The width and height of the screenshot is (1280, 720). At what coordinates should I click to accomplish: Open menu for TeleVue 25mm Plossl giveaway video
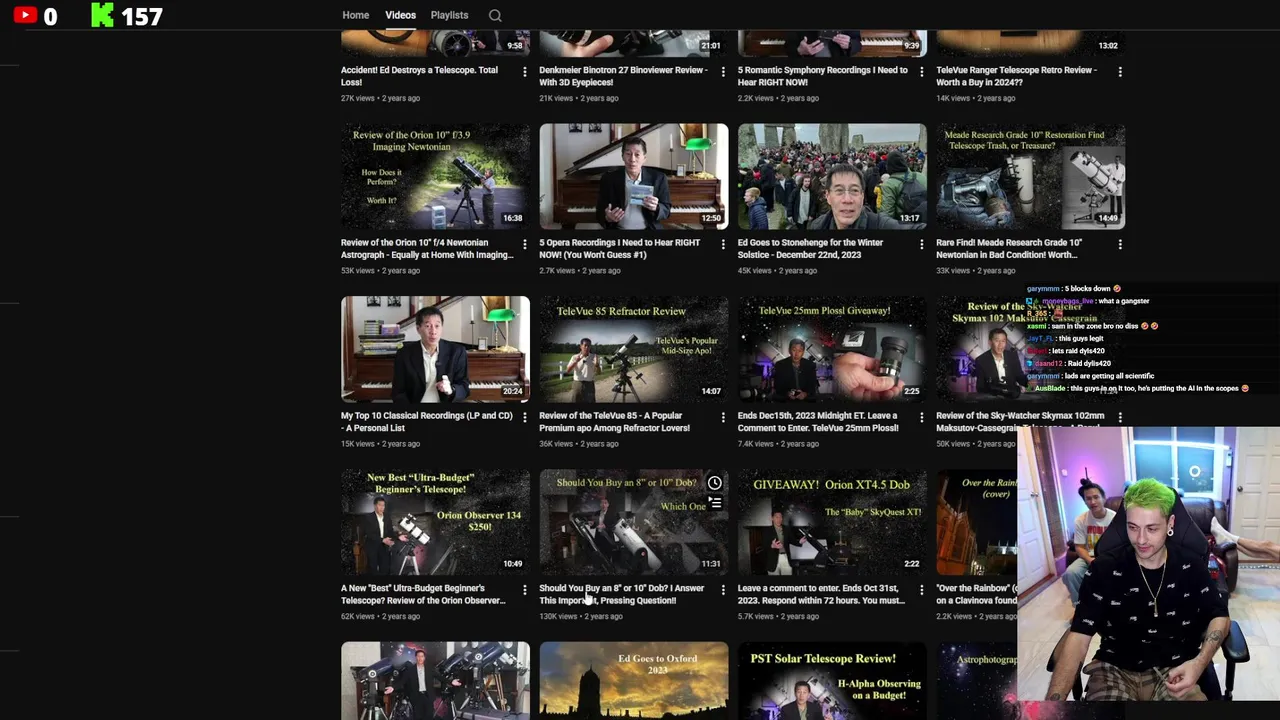[x=921, y=417]
